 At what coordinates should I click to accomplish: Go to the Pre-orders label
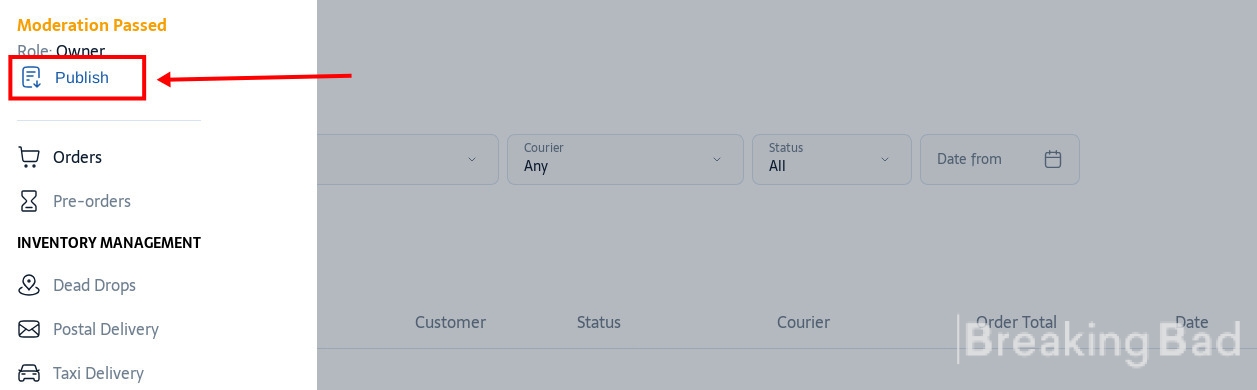coord(92,201)
